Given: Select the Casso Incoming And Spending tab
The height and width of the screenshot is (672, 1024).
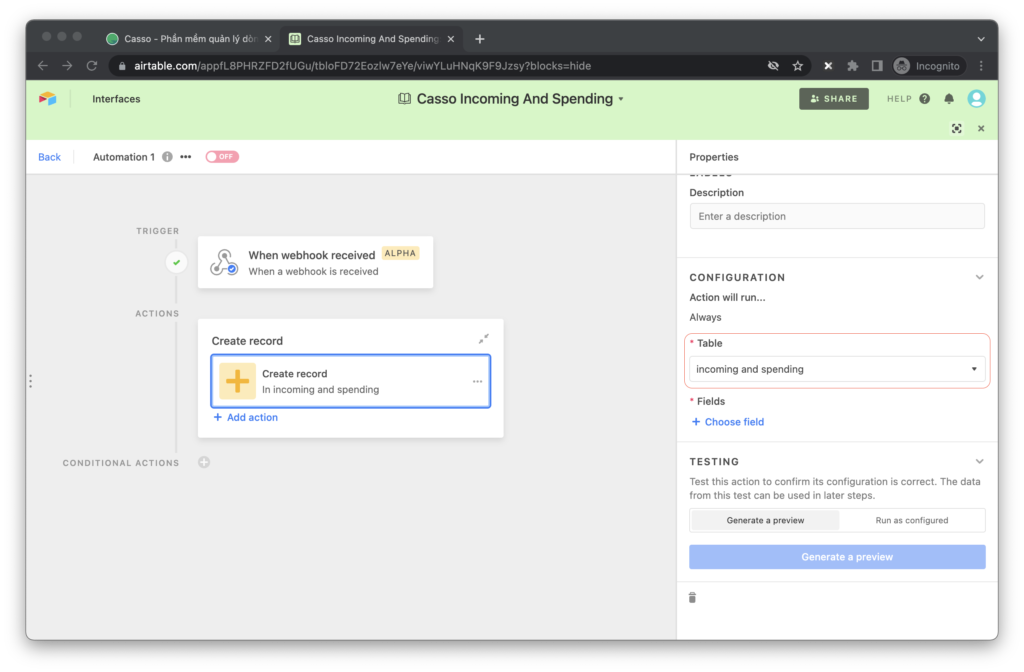Looking at the screenshot, I should click(372, 39).
